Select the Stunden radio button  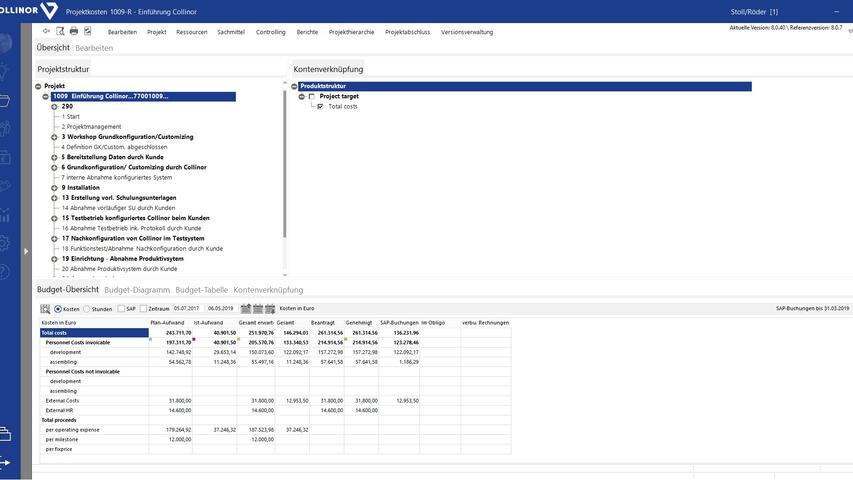point(87,309)
